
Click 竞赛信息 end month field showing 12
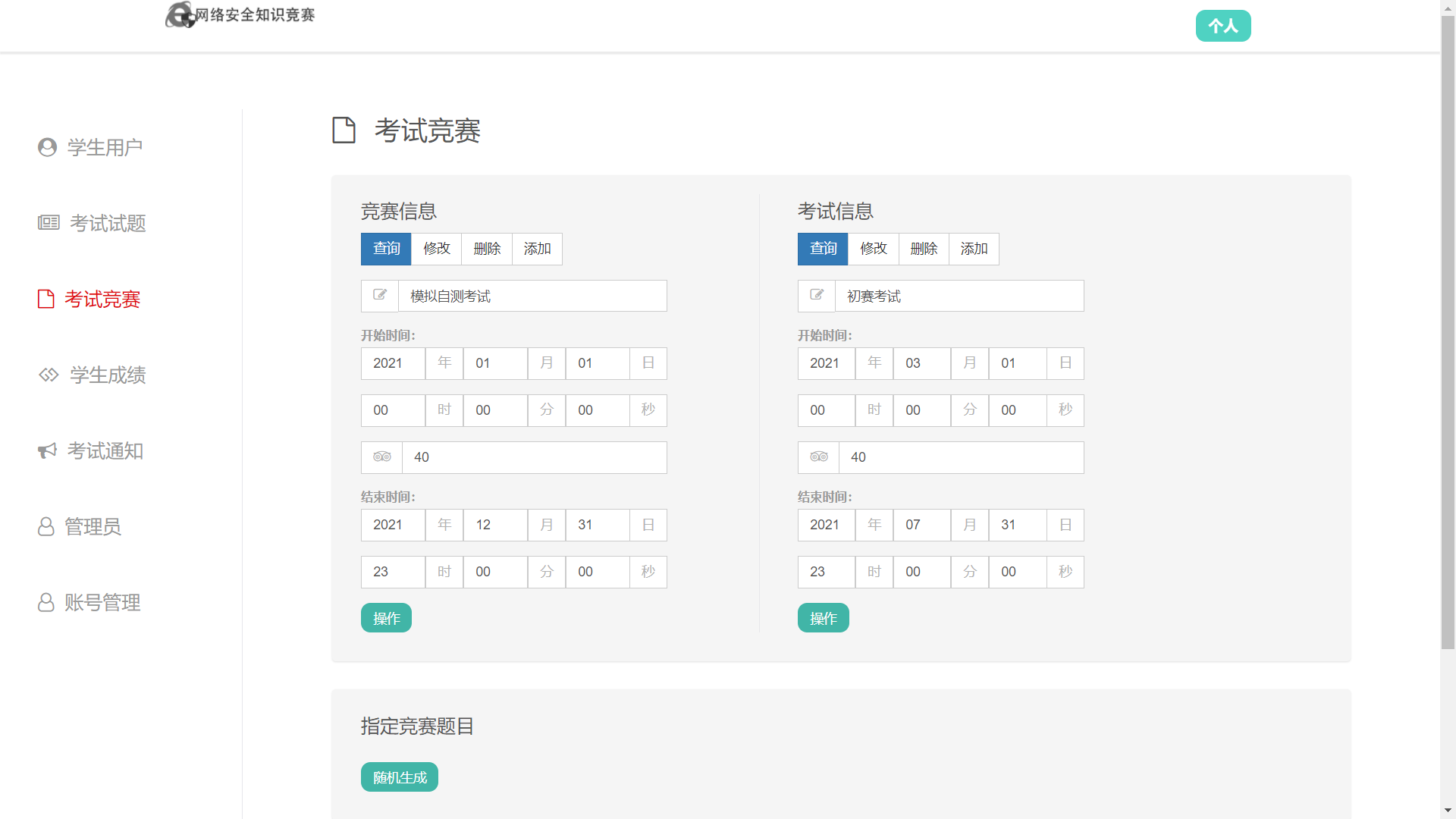pyautogui.click(x=494, y=525)
